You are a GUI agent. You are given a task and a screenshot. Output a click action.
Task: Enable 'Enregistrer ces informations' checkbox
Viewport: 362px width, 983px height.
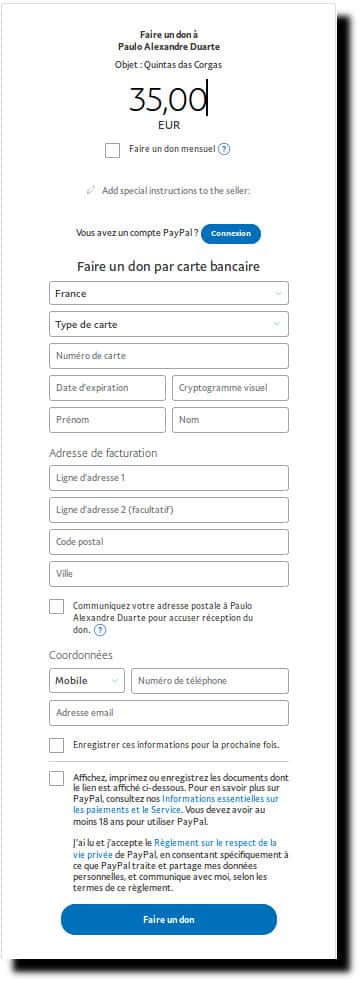pos(56,745)
